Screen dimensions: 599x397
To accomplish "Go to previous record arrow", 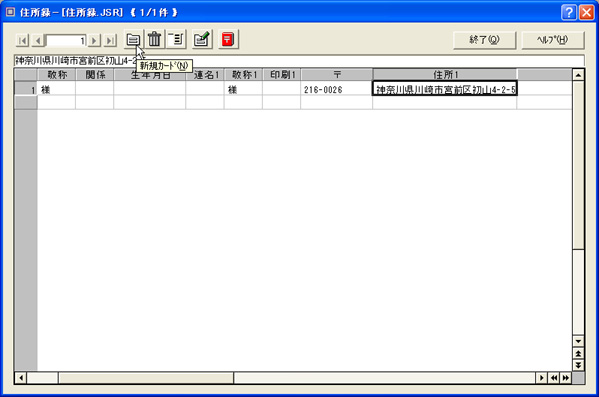I will point(38,40).
